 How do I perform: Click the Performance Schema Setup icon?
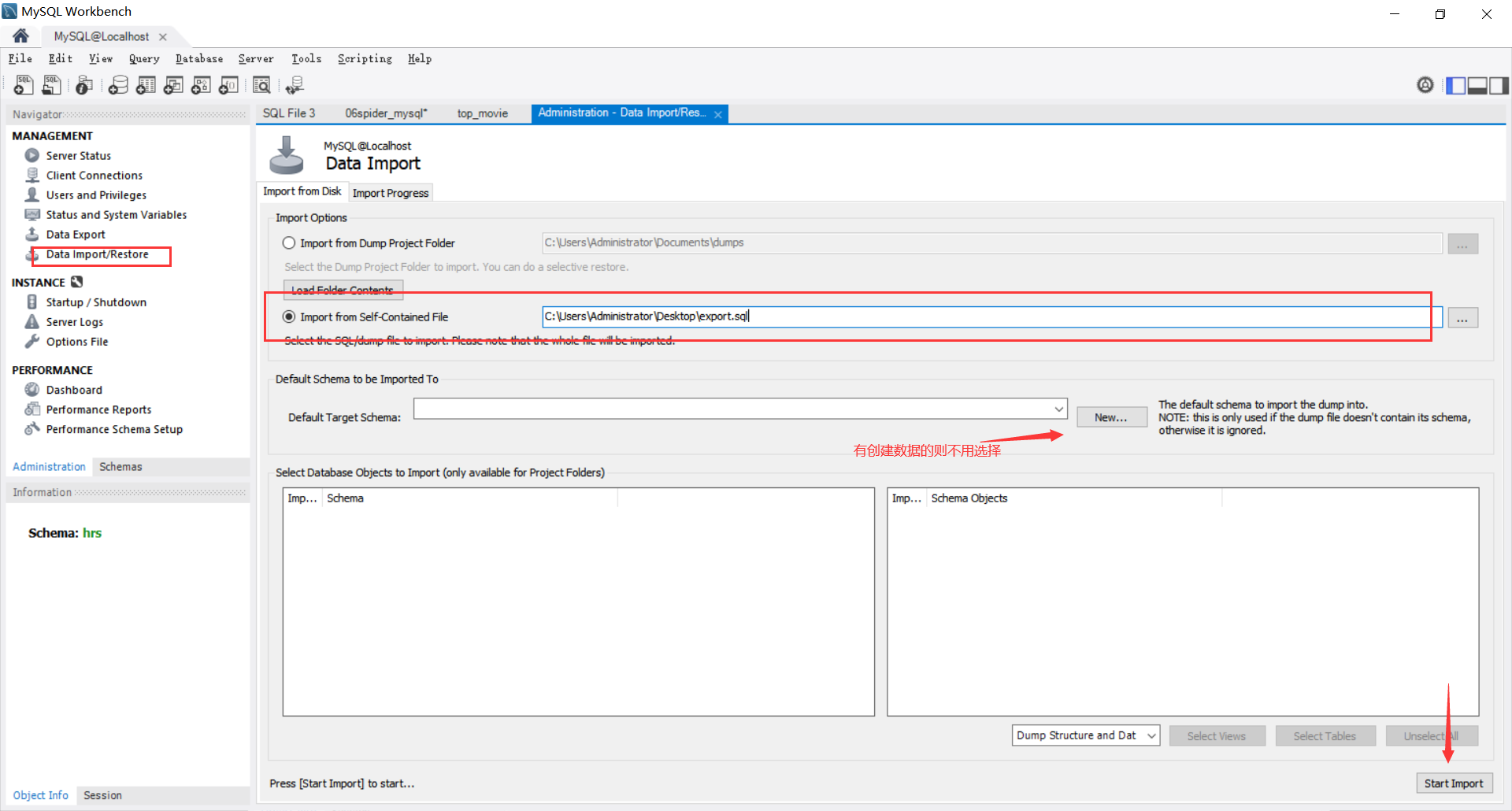pyautogui.click(x=32, y=428)
